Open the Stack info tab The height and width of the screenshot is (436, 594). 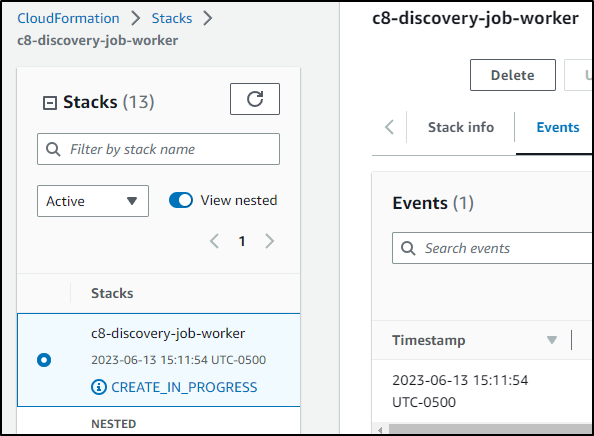click(x=461, y=127)
